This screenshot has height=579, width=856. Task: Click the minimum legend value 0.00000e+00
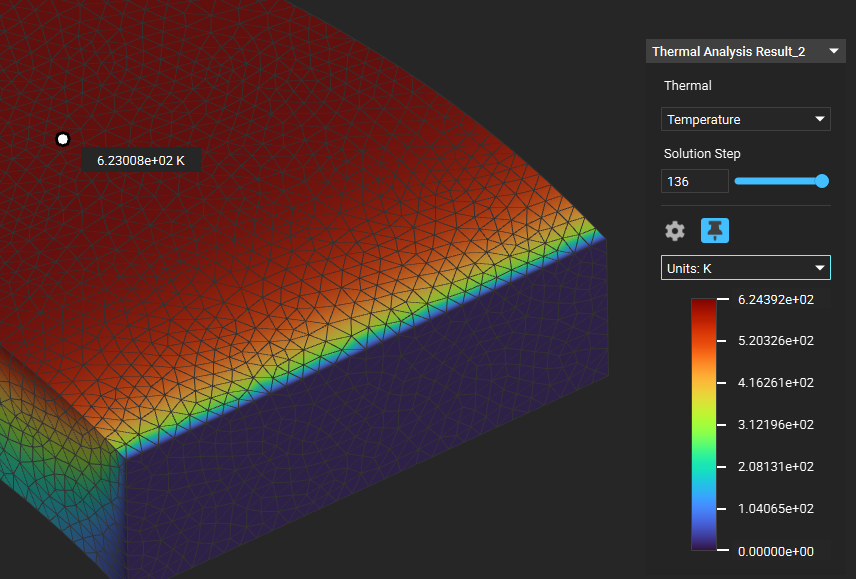point(776,551)
